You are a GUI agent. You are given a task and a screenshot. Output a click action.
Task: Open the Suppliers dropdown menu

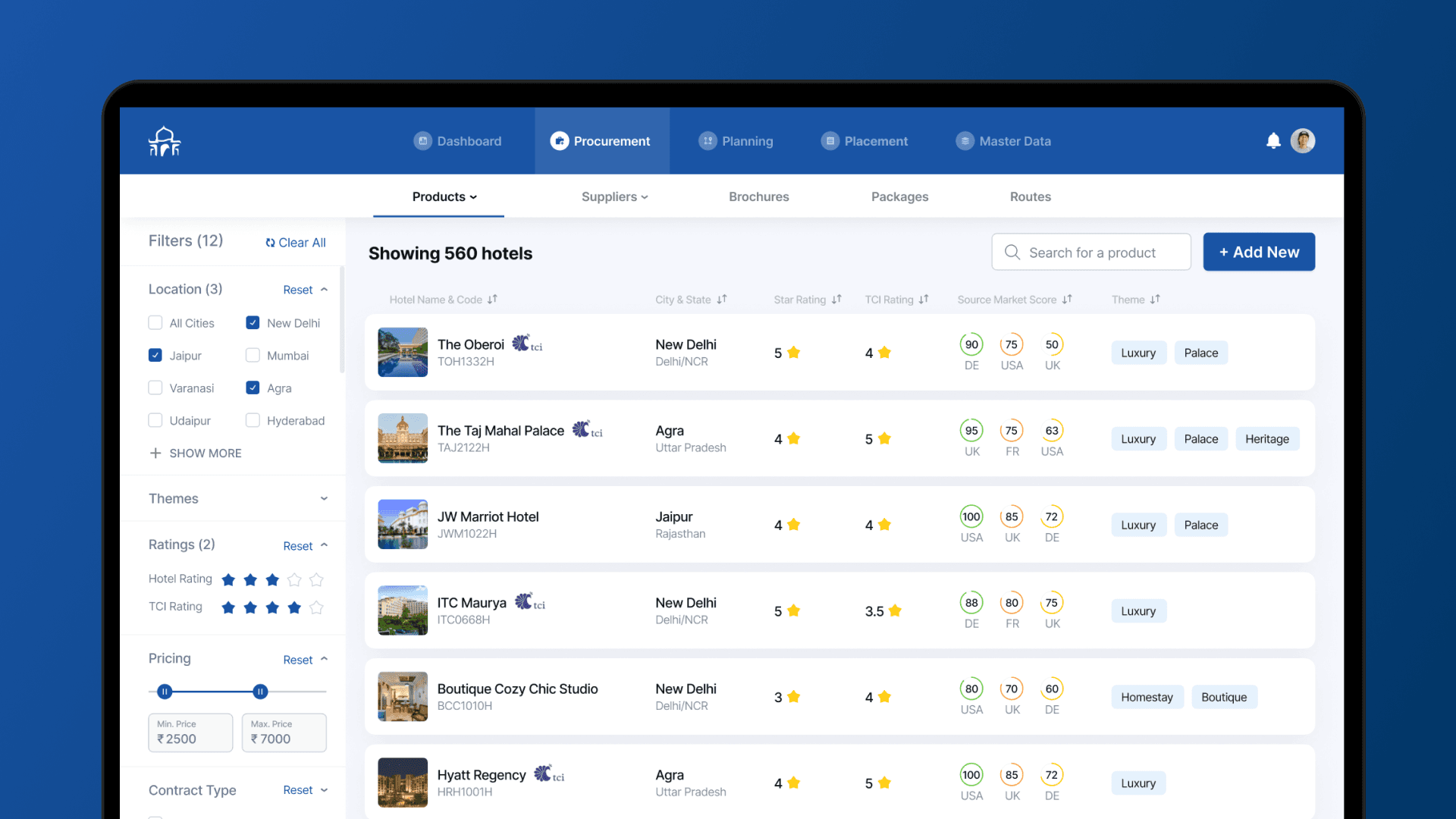614,197
